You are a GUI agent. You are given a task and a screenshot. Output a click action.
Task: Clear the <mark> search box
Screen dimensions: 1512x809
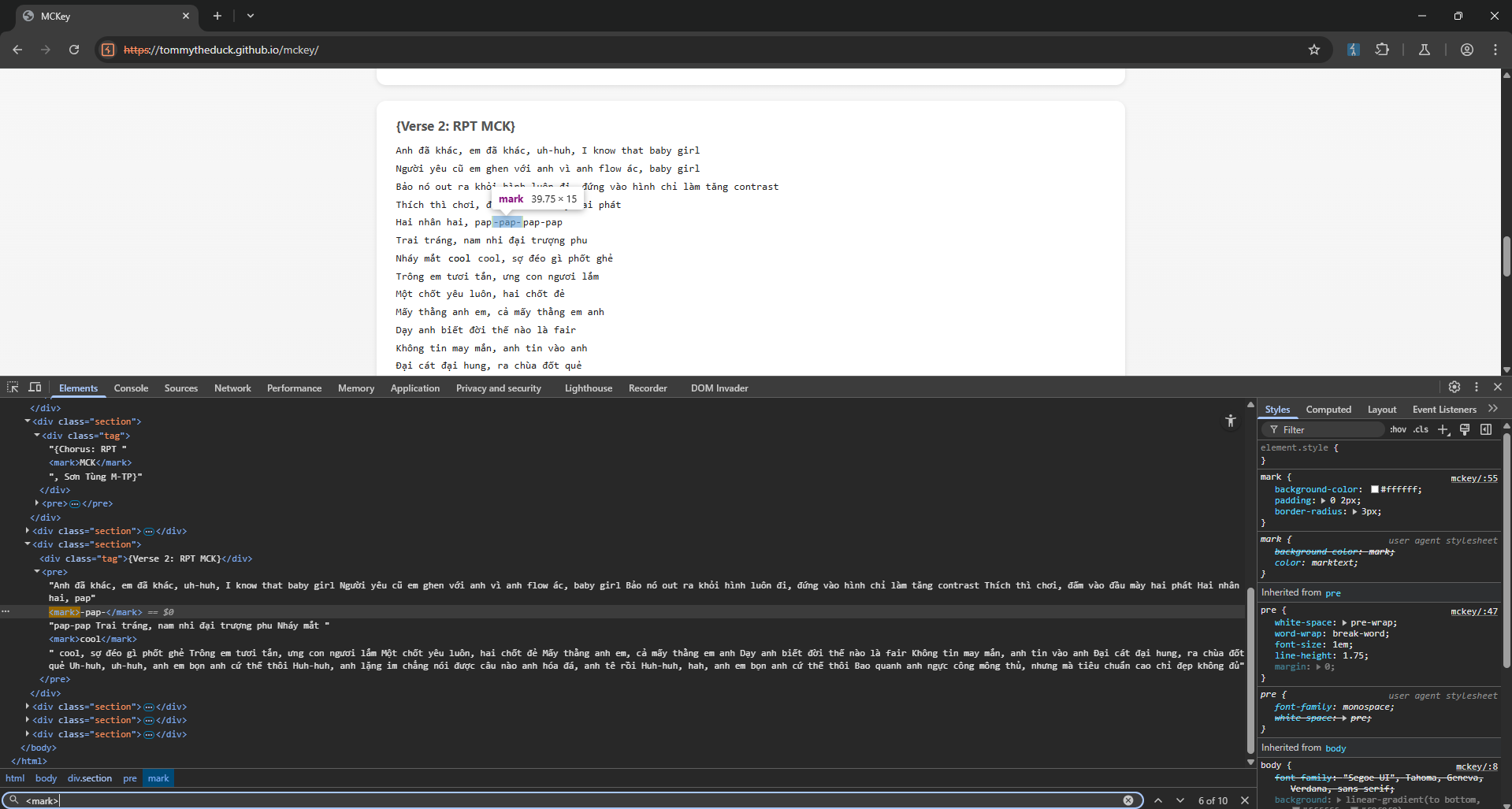[x=1128, y=800]
